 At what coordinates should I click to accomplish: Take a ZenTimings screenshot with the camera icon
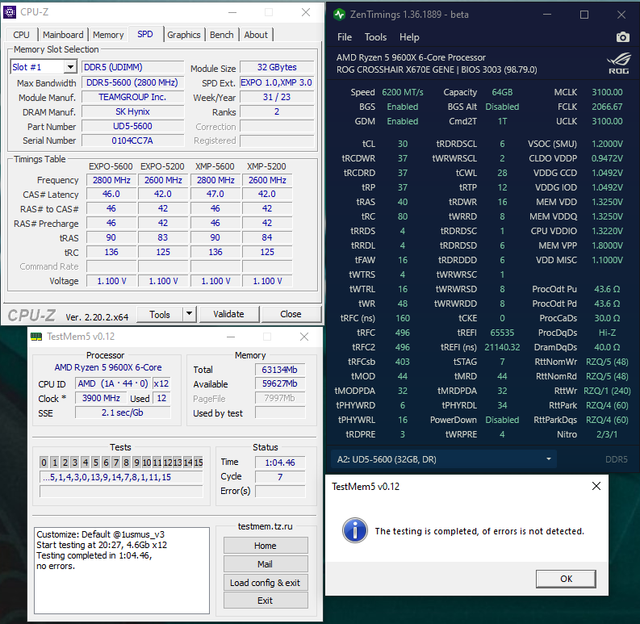tap(622, 37)
